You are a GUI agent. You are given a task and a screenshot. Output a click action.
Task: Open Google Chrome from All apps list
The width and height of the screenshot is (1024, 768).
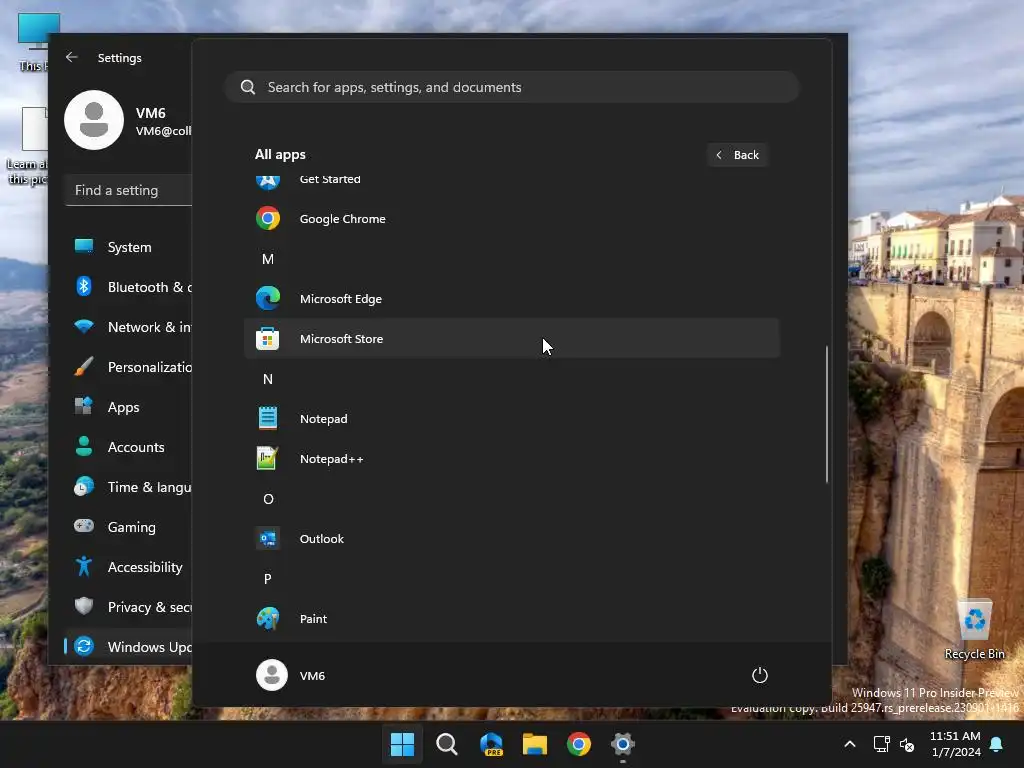coord(511,219)
